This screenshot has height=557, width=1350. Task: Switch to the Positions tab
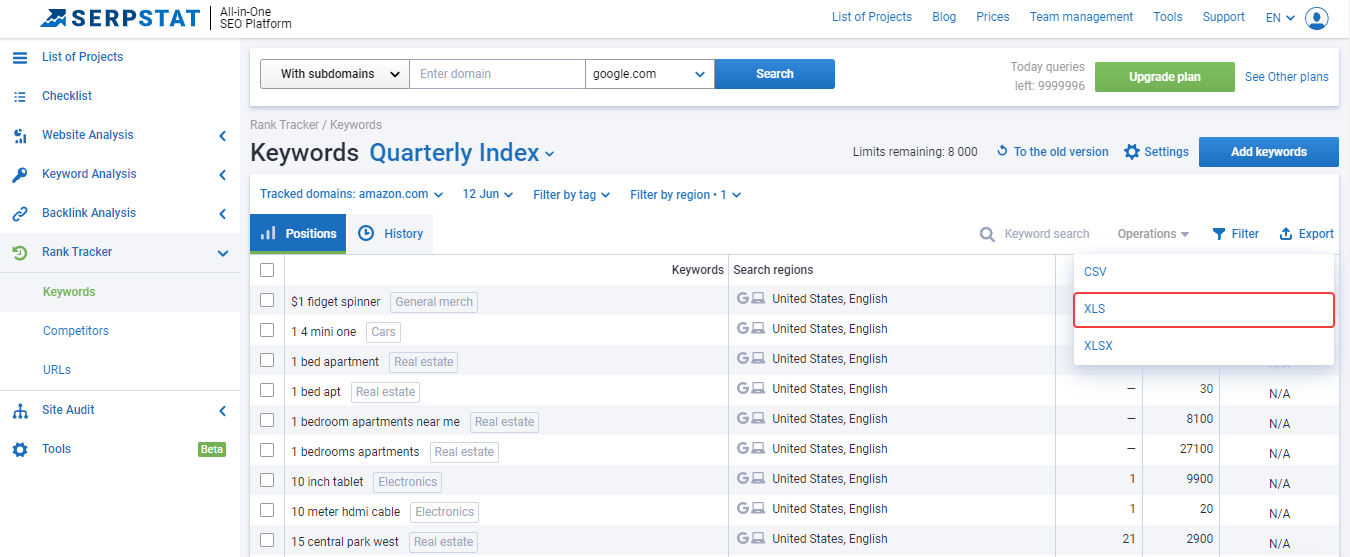[298, 234]
